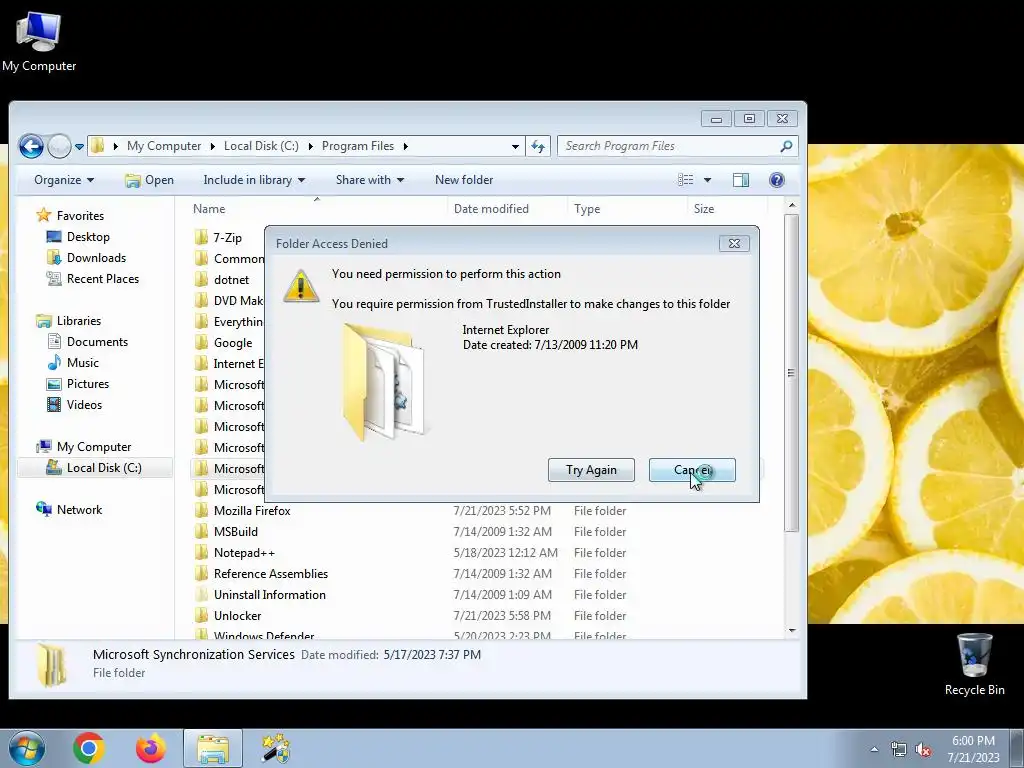The image size is (1024, 768).
Task: Click the change view icon
Action: 685,180
